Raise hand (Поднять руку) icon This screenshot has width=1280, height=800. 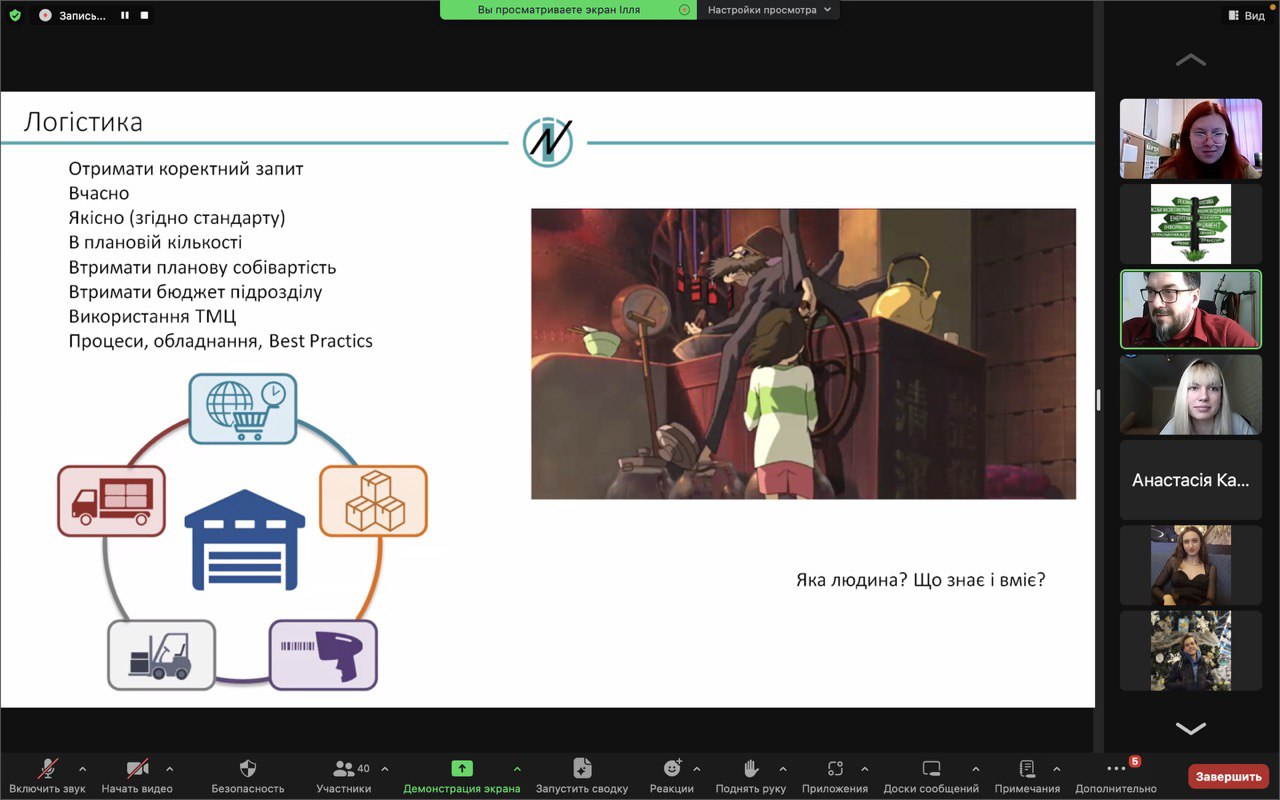(x=751, y=768)
